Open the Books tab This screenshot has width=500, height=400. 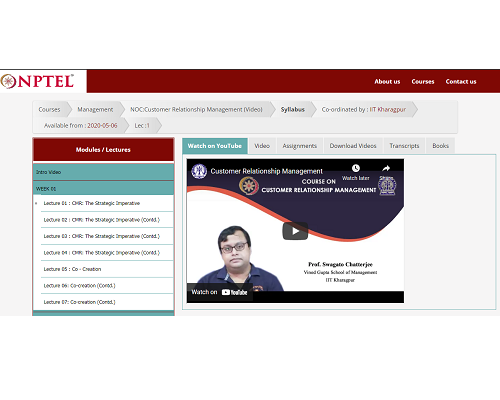point(440,146)
